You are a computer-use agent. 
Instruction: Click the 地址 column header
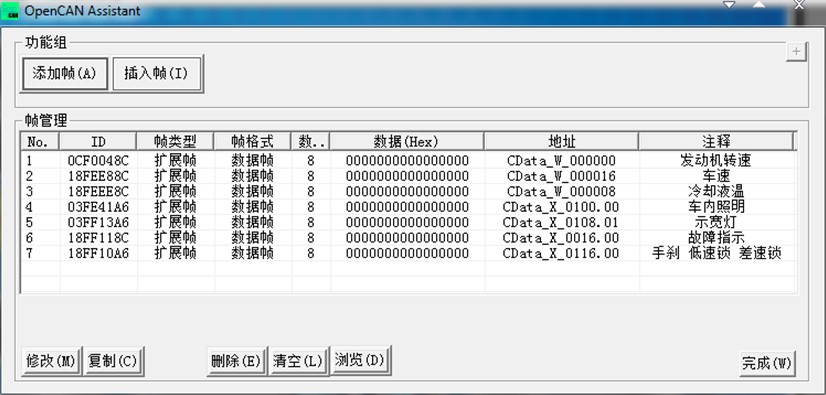coord(561,141)
